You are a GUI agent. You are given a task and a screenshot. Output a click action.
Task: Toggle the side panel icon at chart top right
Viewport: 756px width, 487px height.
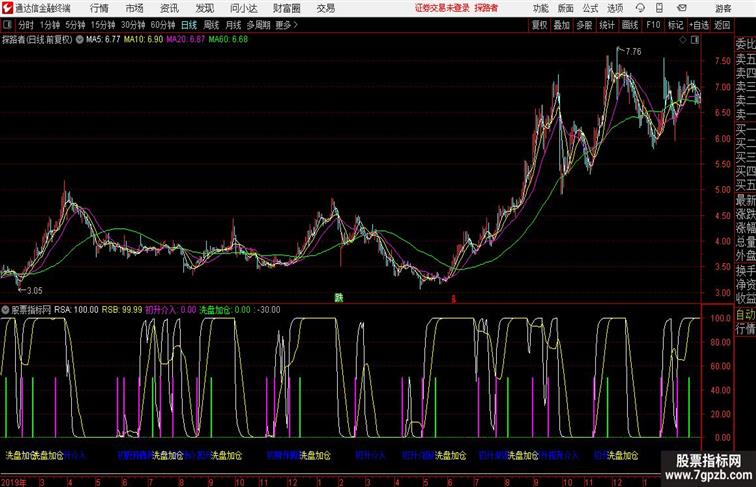pyautogui.click(x=695, y=41)
